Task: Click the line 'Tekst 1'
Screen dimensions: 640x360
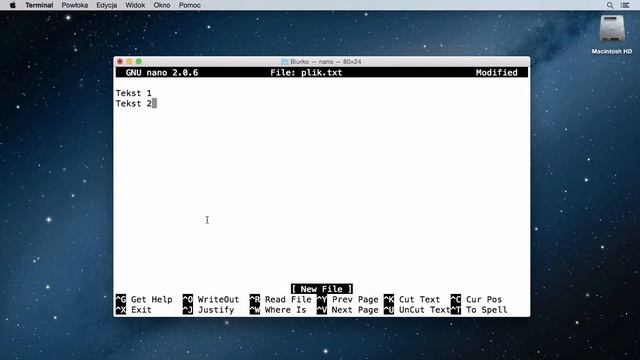Action: point(133,93)
